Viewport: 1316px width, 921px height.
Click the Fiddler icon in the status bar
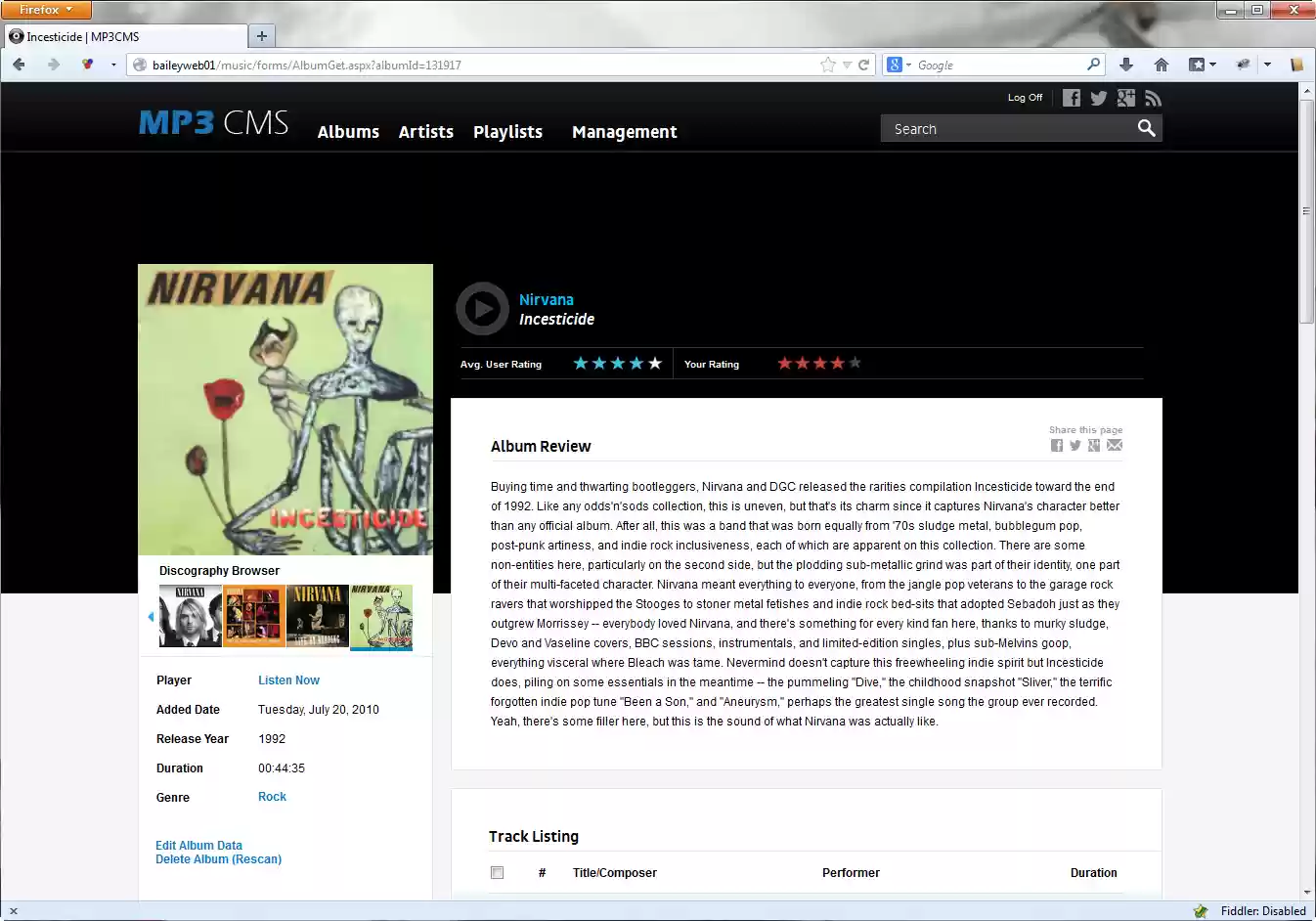coord(1199,910)
